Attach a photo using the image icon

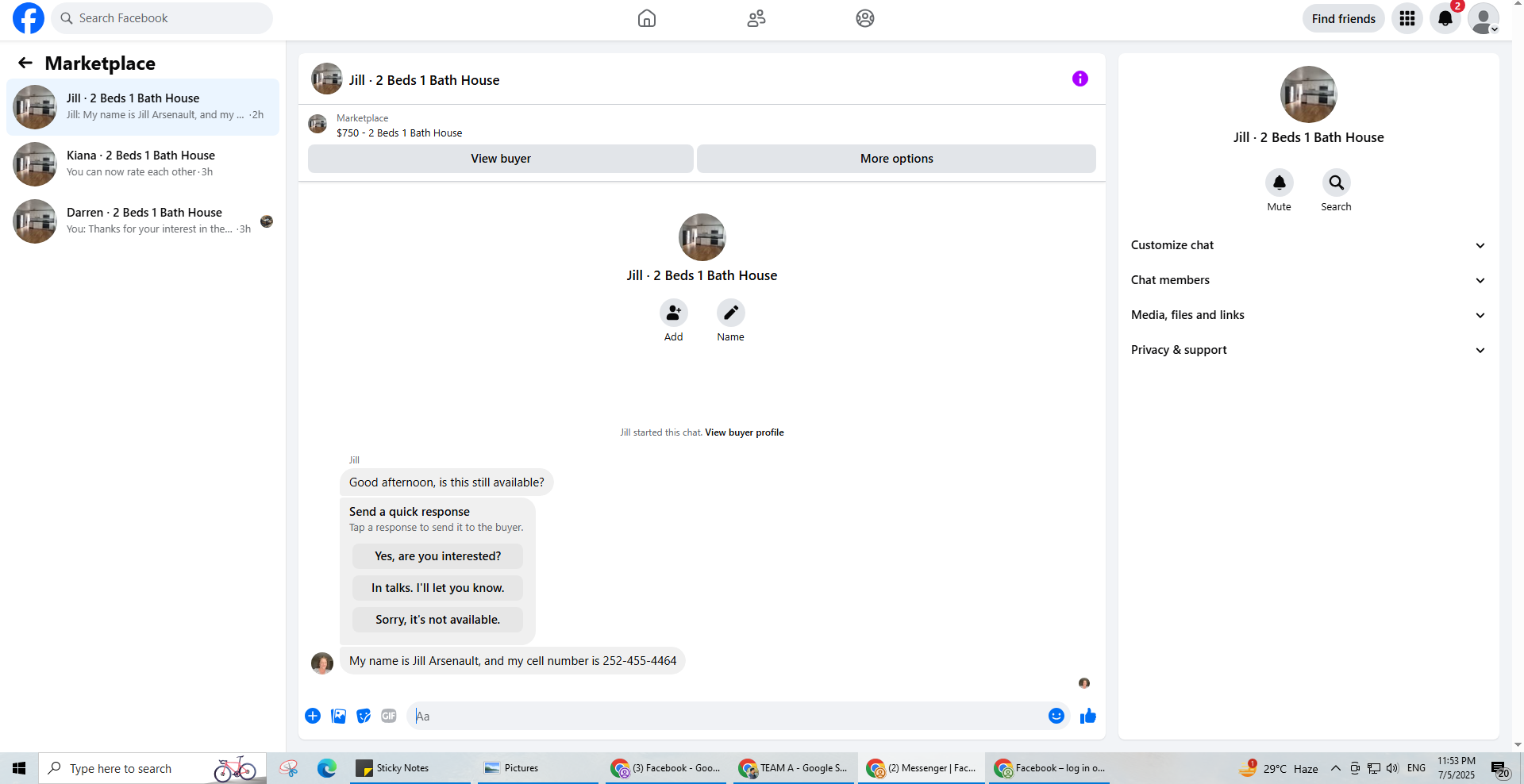pyautogui.click(x=338, y=716)
